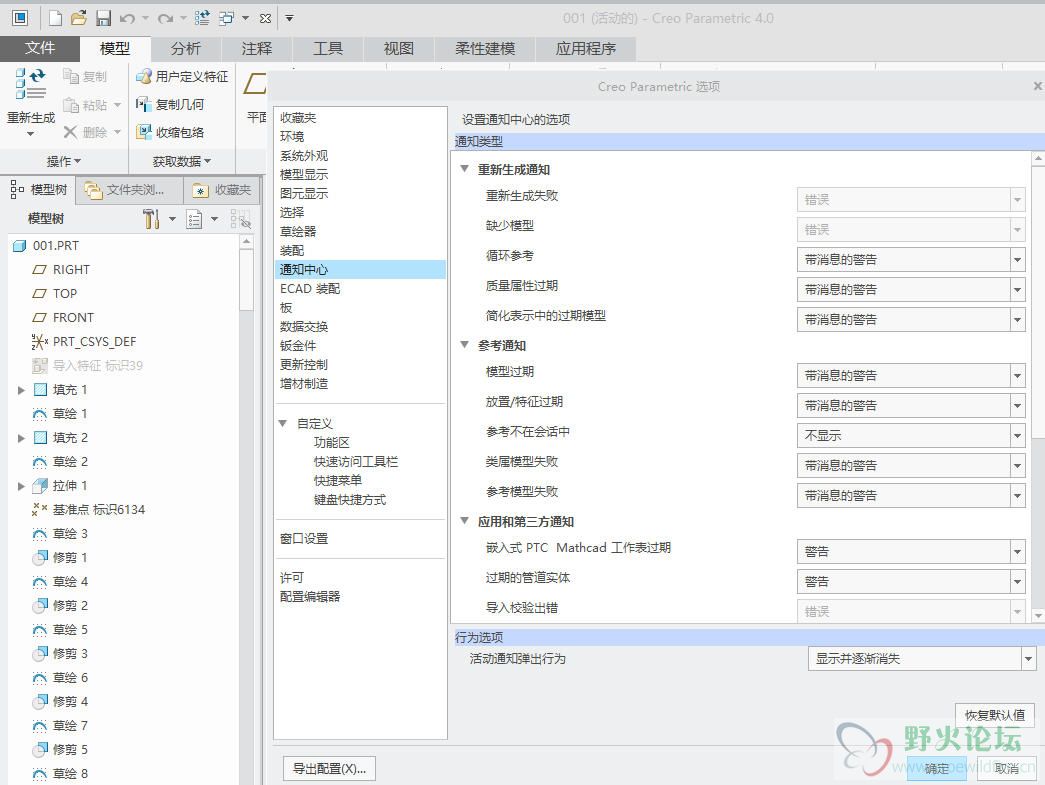1045x785 pixels.
Task: Open the 获取数据 group dropdown
Action: tap(182, 161)
